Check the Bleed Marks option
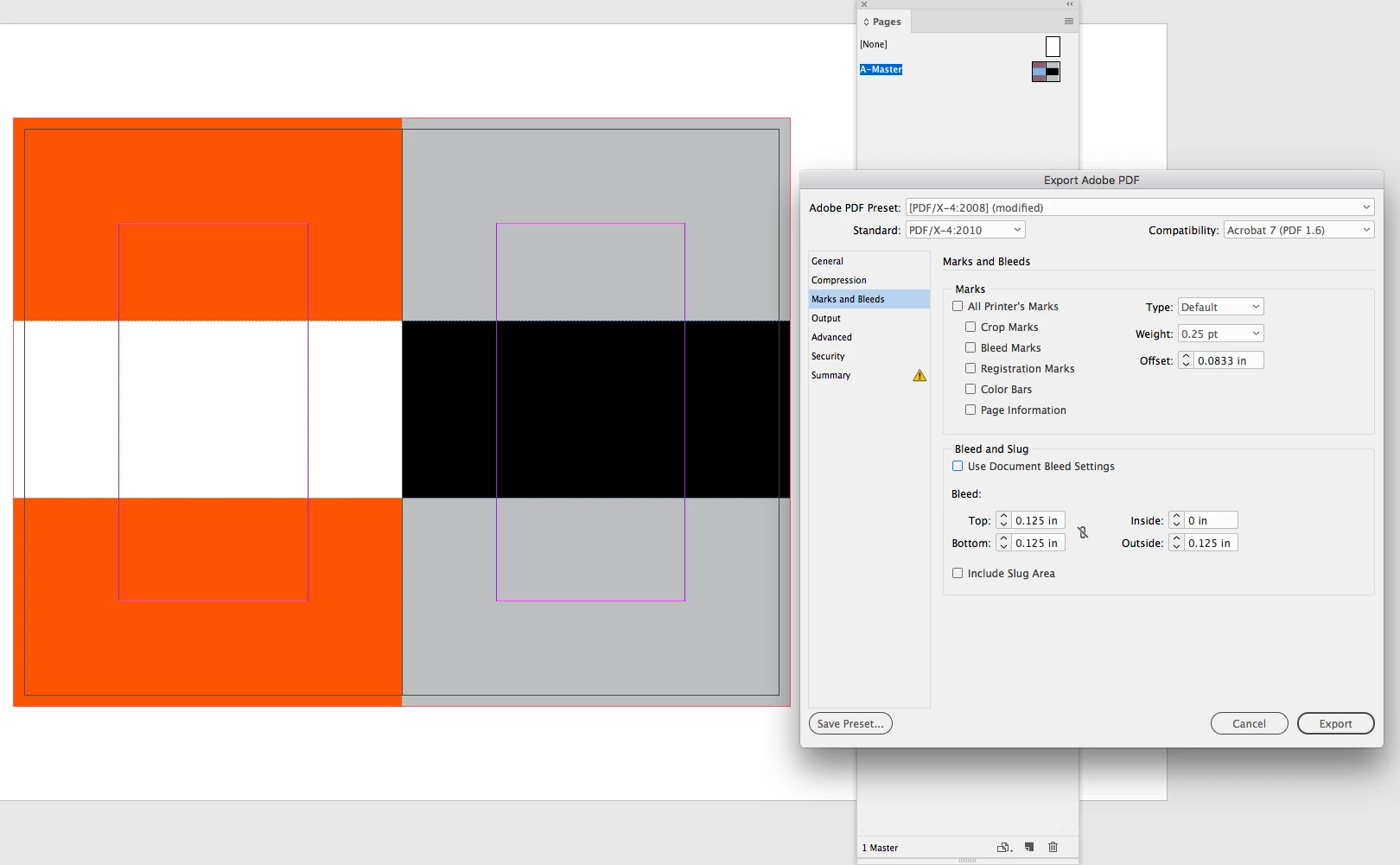This screenshot has width=1400, height=865. (970, 347)
